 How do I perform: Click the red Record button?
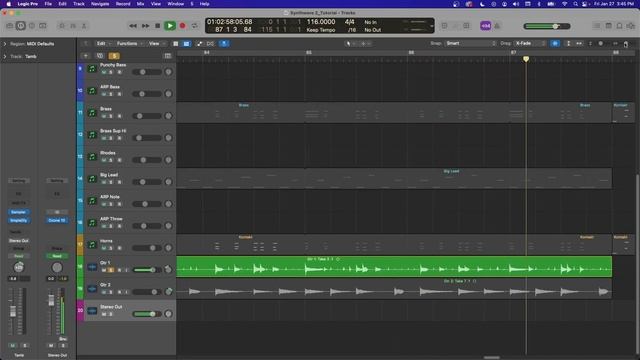[182, 26]
